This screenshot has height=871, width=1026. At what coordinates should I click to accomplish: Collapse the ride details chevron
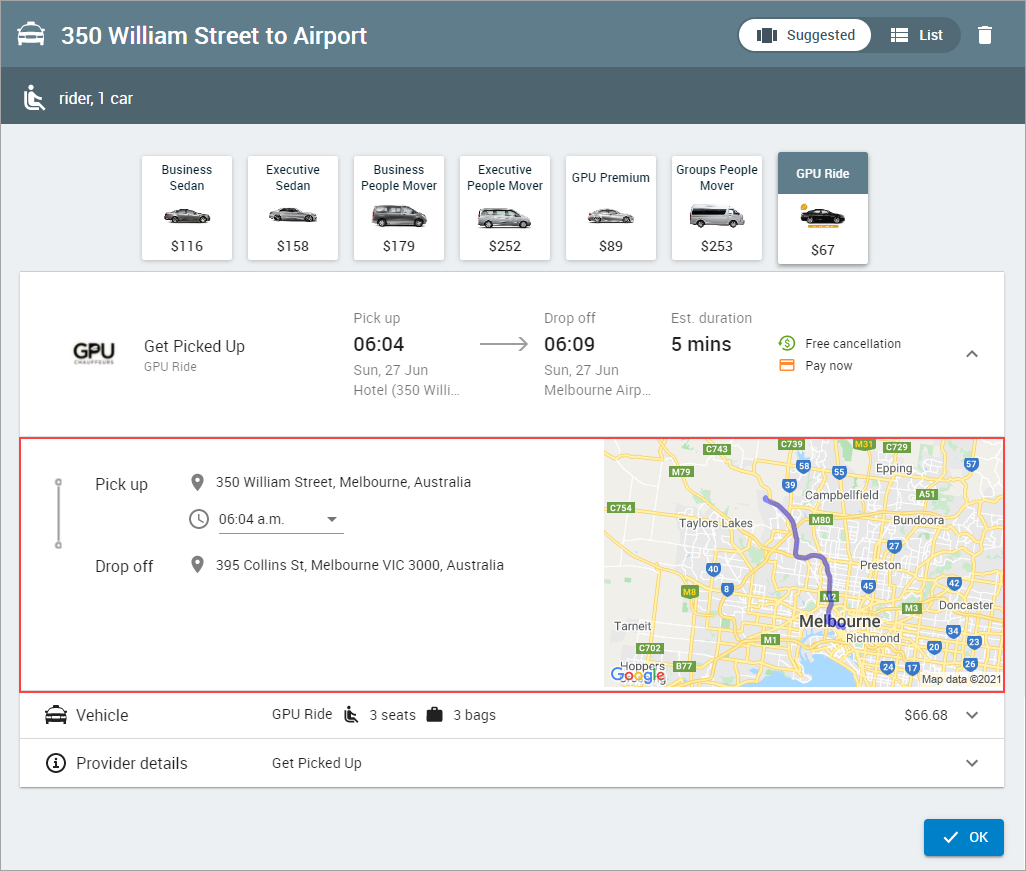tap(972, 354)
